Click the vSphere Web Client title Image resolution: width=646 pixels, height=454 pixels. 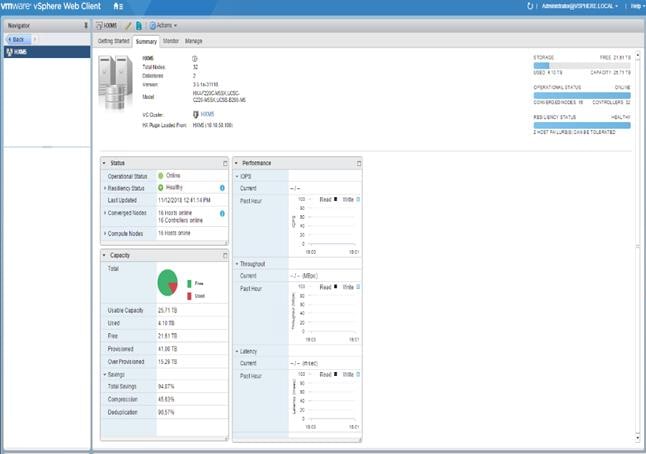(68, 6)
